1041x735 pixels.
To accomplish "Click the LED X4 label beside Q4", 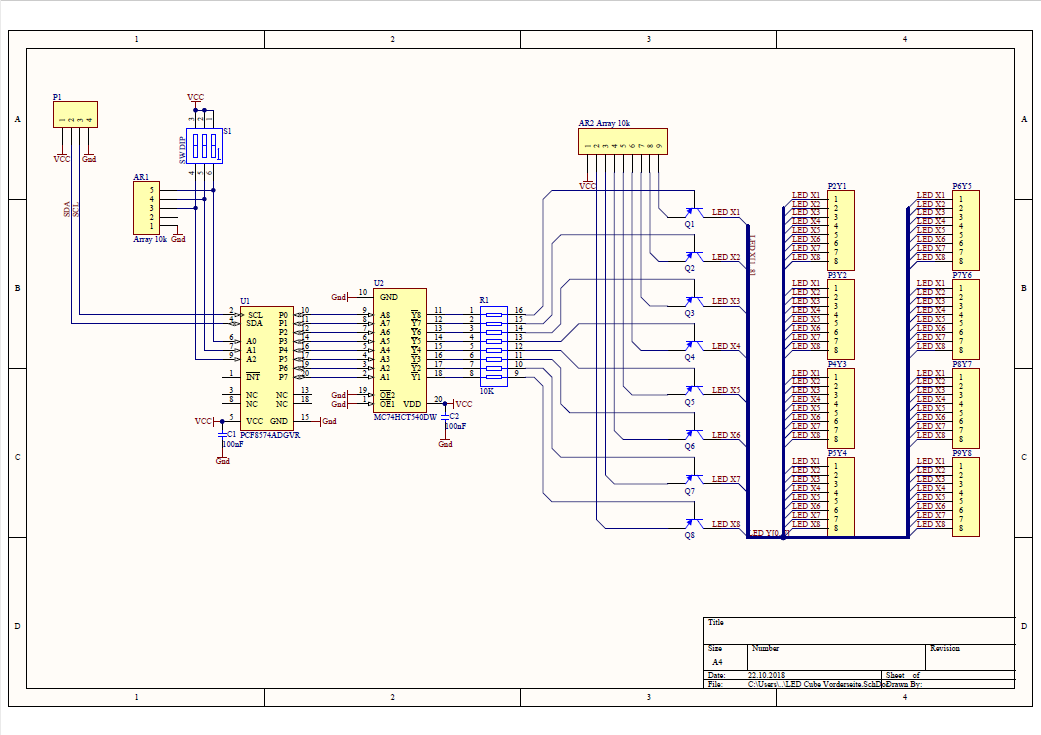I will [726, 346].
